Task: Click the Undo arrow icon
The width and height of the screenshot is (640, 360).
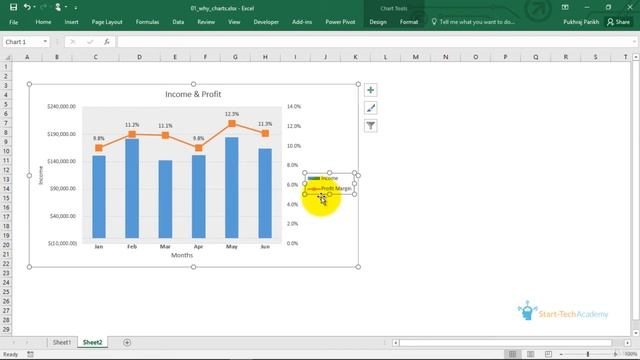Action: pos(27,7)
